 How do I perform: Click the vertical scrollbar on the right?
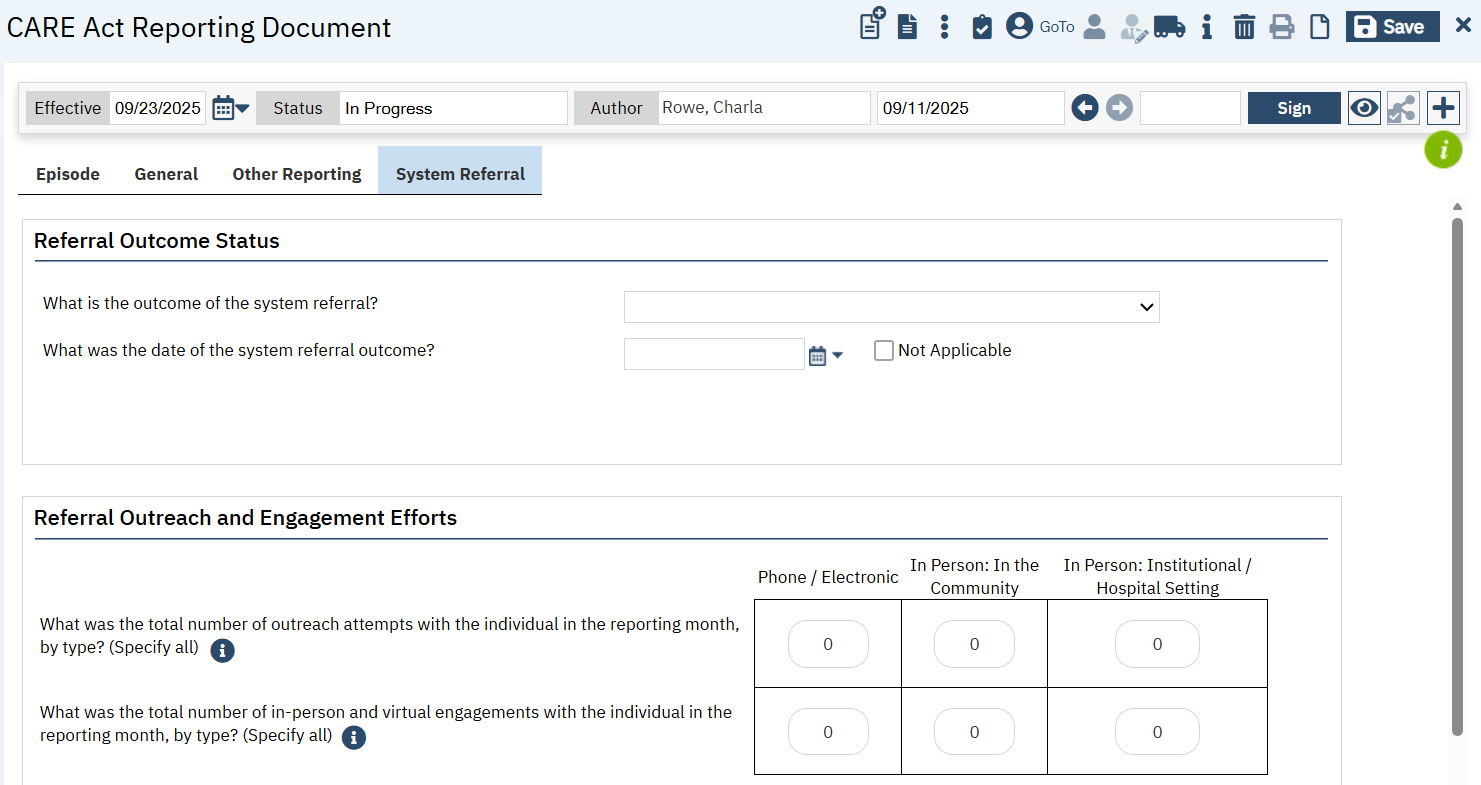1457,470
